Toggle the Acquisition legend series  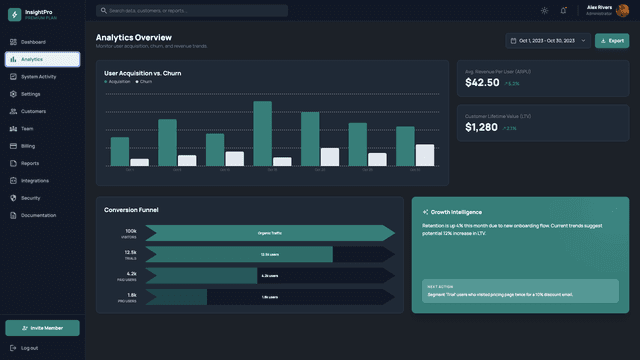tap(118, 82)
